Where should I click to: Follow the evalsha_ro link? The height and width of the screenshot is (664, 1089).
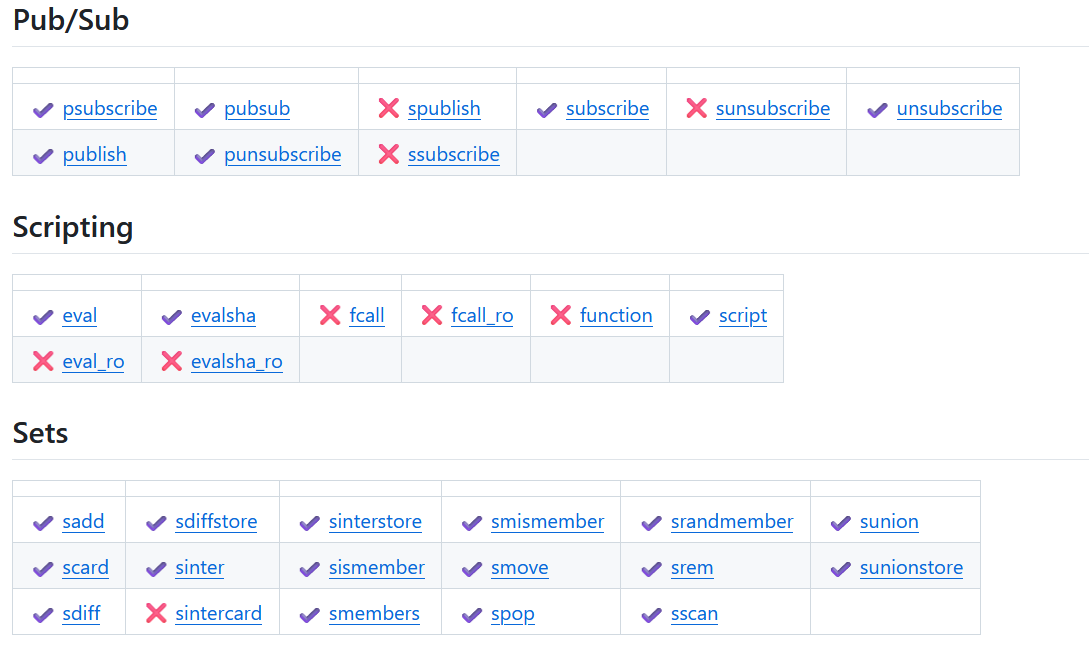pyautogui.click(x=237, y=361)
